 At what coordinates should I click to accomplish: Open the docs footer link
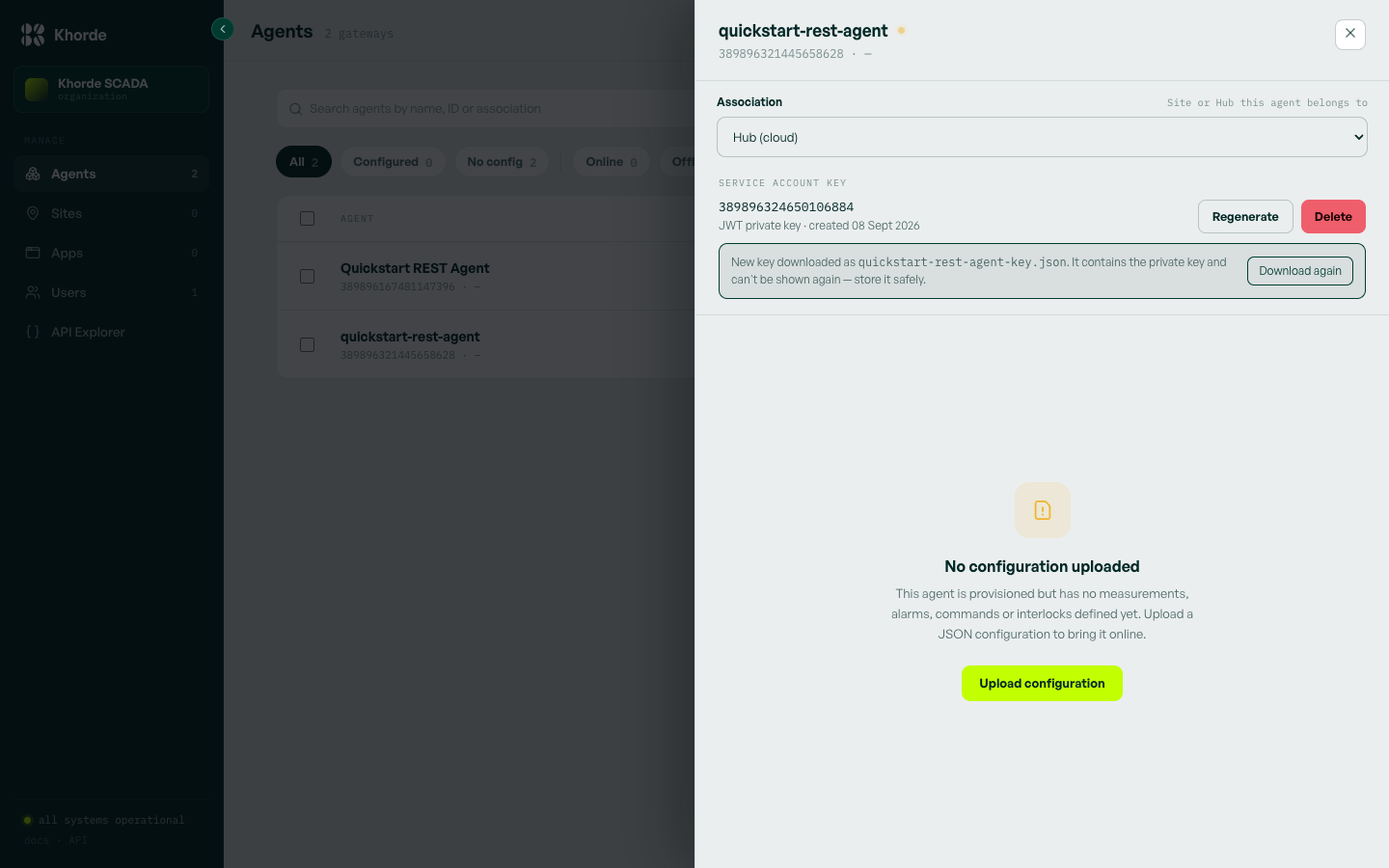[x=37, y=841]
